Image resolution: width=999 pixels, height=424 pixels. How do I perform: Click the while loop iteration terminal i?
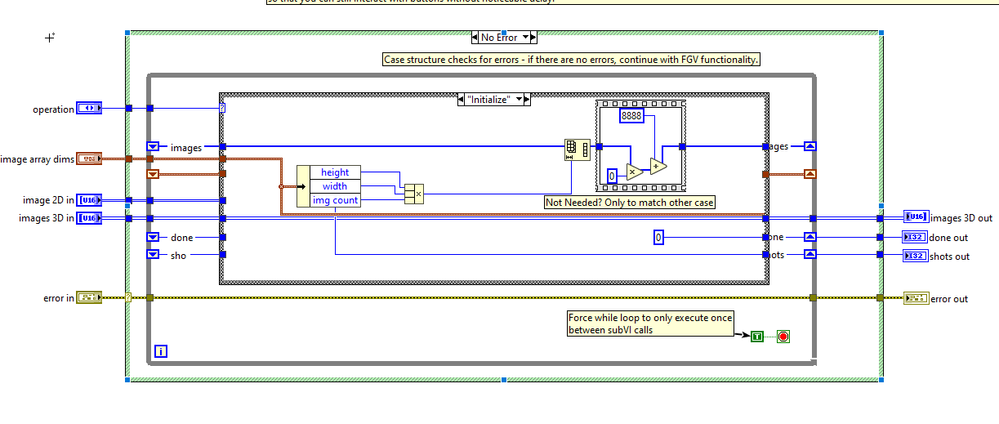point(161,351)
